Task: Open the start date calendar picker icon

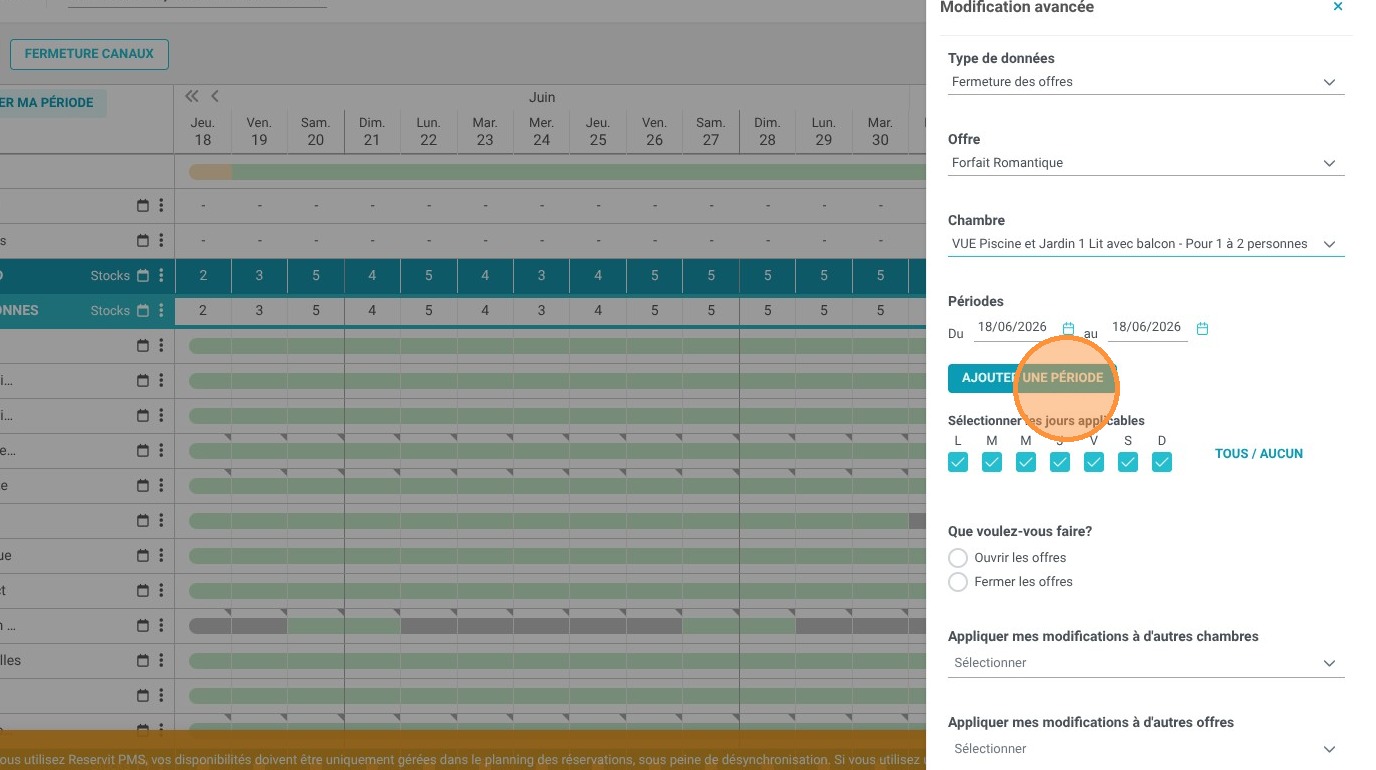Action: coord(1068,329)
